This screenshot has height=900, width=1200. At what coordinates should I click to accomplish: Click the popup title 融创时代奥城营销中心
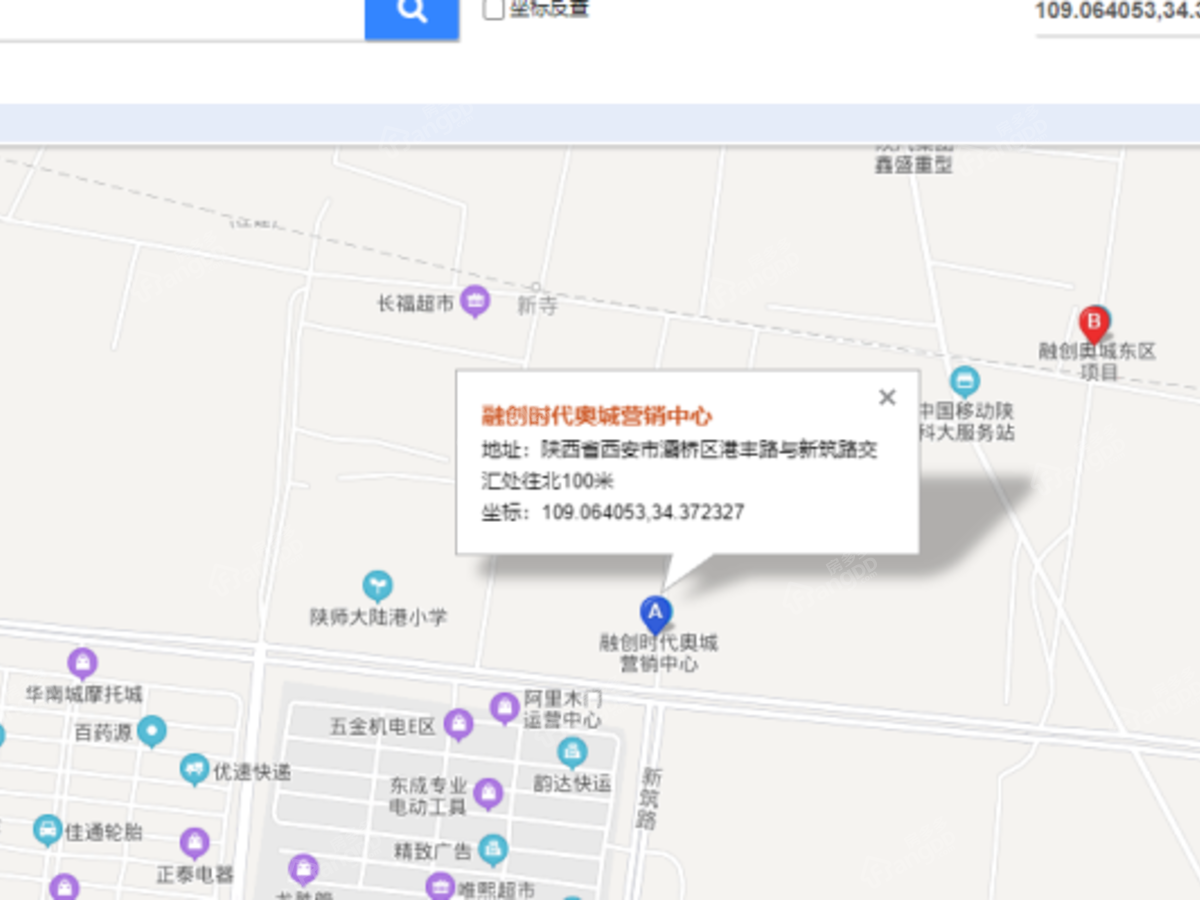click(x=597, y=416)
